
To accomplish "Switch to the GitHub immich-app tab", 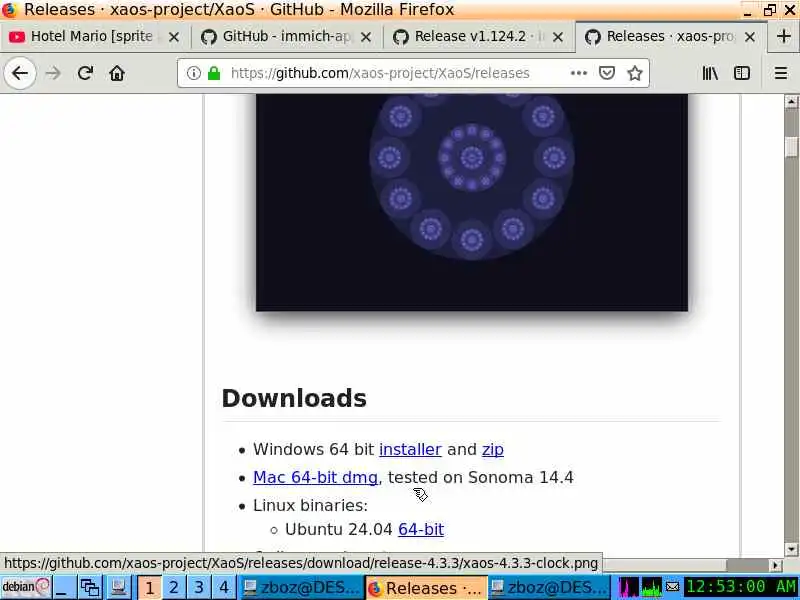I will click(286, 37).
